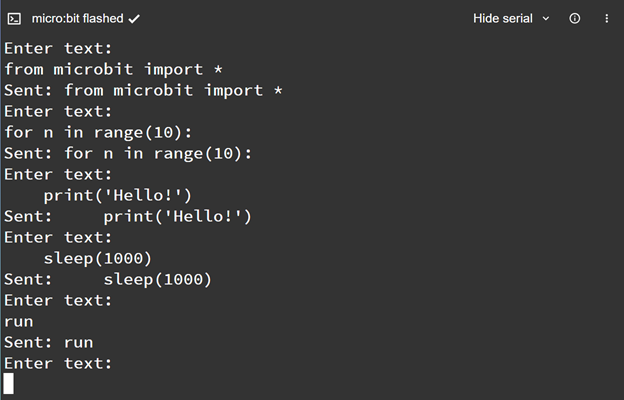Click the echoed sleep(1000) line without Sent
This screenshot has height=400, width=624.
click(98, 258)
